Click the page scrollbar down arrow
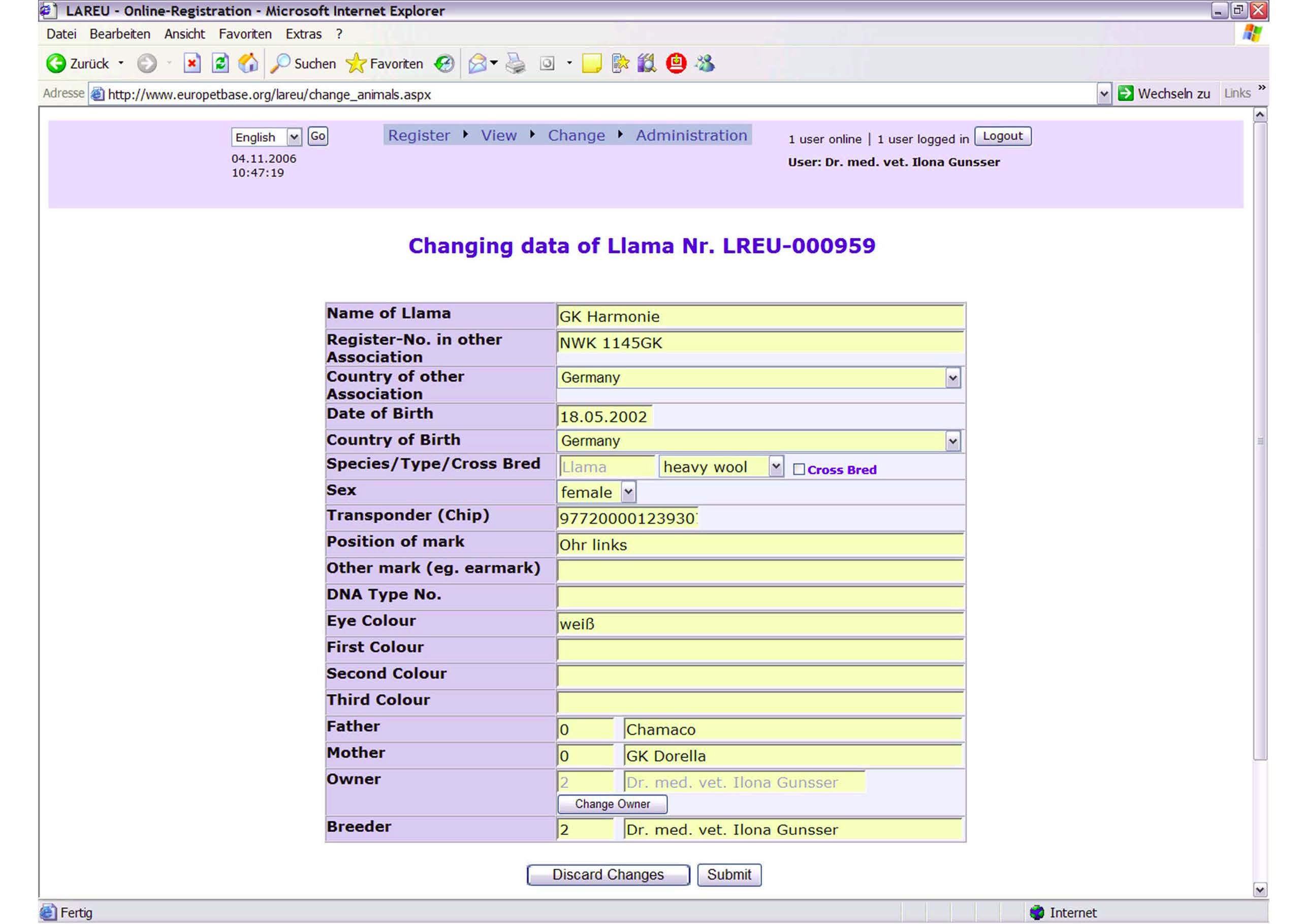Image resolution: width=1307 pixels, height=924 pixels. click(1260, 889)
